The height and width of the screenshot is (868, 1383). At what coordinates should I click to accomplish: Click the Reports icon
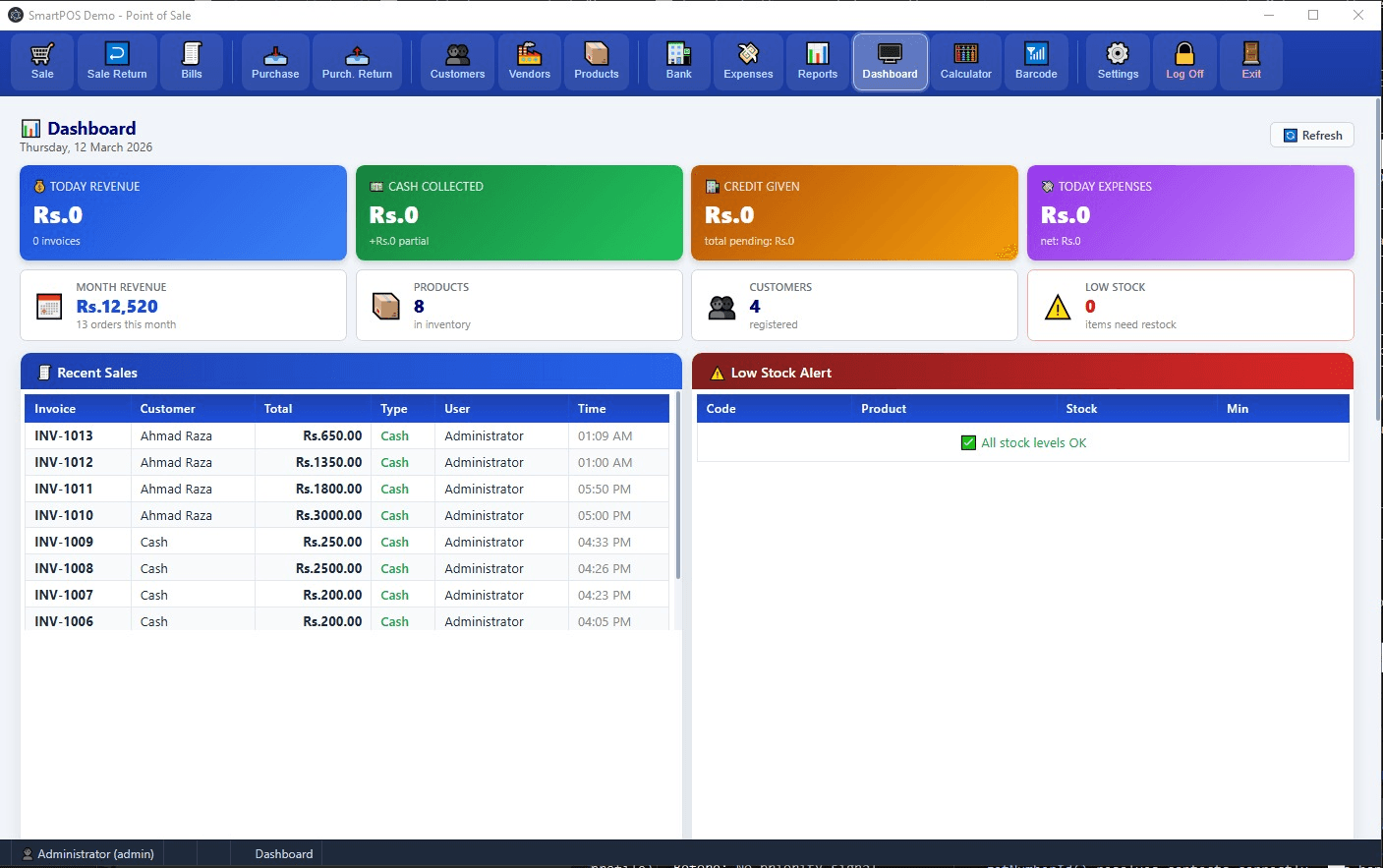[x=817, y=61]
